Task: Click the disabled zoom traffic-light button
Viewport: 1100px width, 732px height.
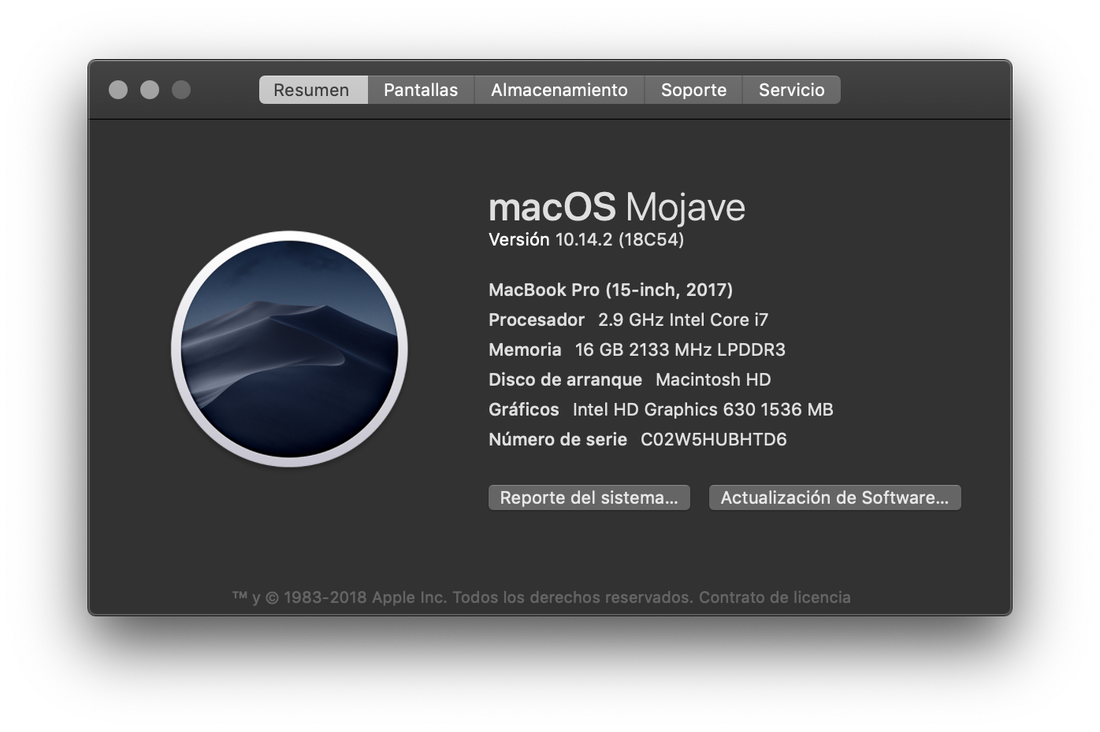Action: 181,90
